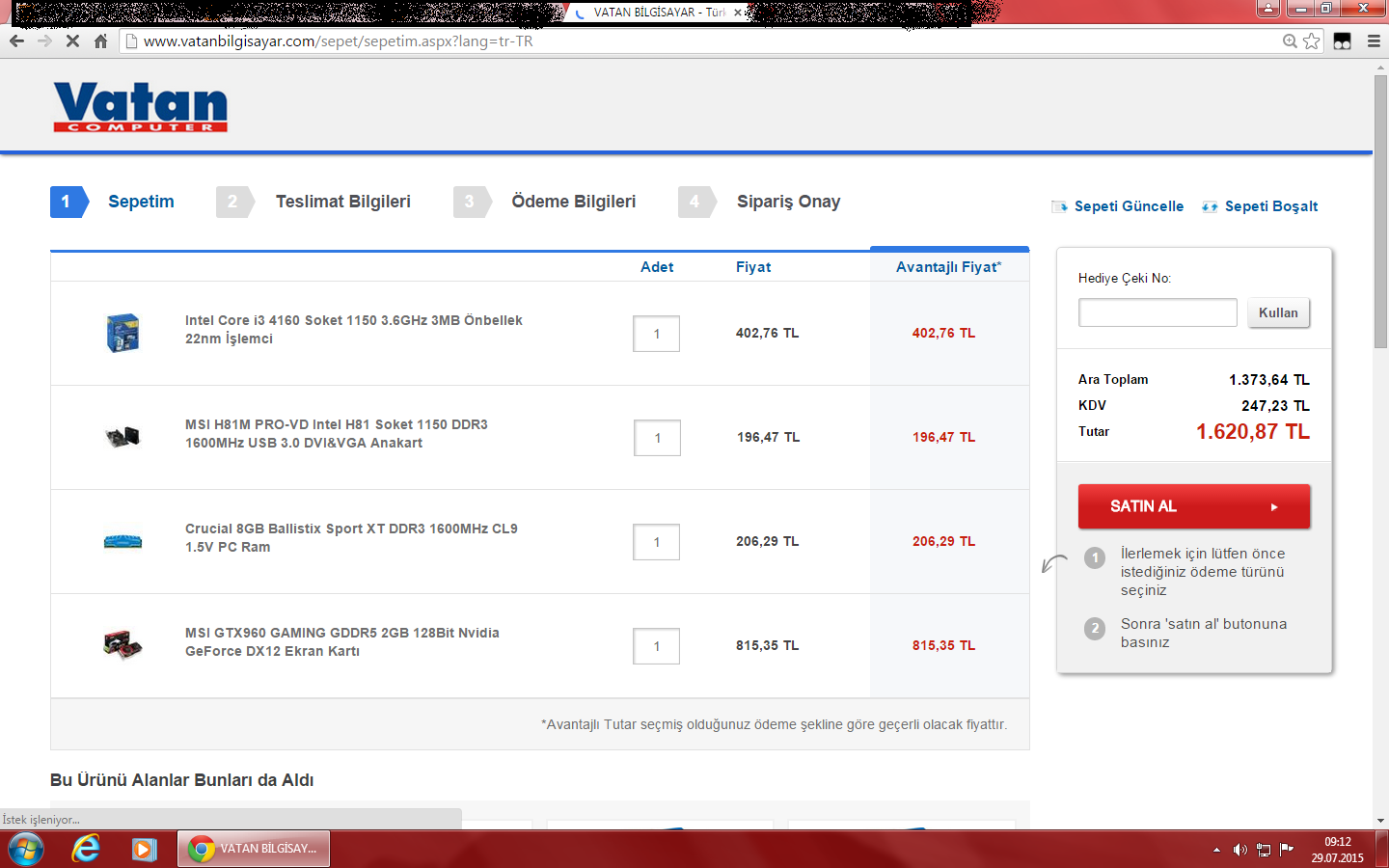
Task: Close the VATAN BİLGİSAYAR browser tab
Action: (738, 13)
